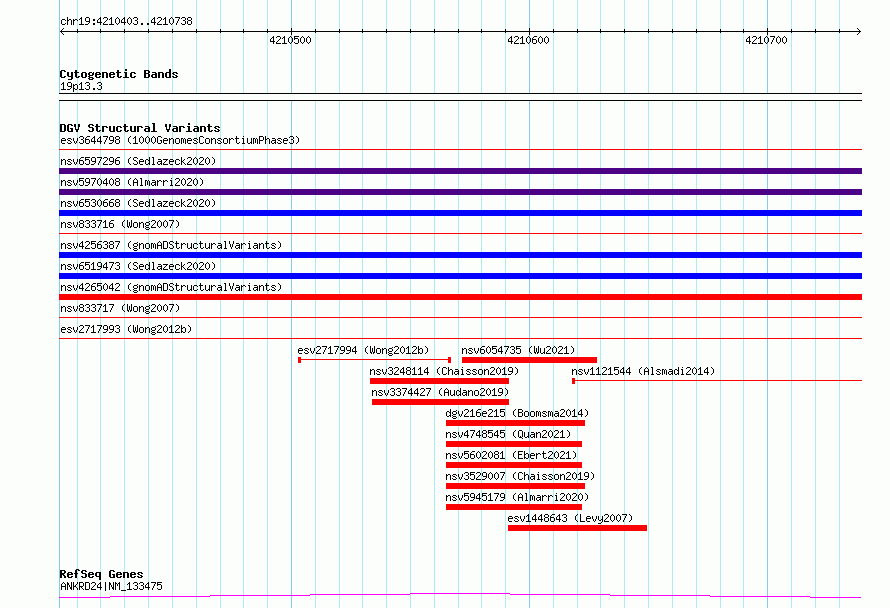Screen dimensions: 890x608
Task: Open dgv216e215 (Boomsma2014) variant label
Action: [517, 413]
